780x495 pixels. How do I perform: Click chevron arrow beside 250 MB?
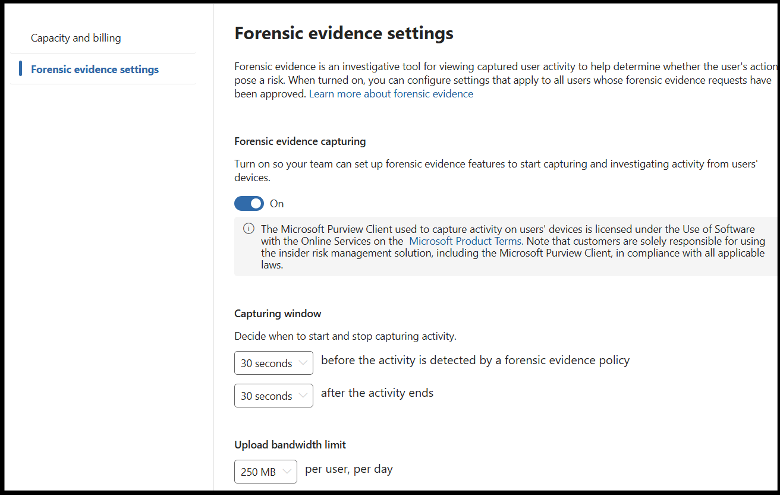pyautogui.click(x=287, y=471)
